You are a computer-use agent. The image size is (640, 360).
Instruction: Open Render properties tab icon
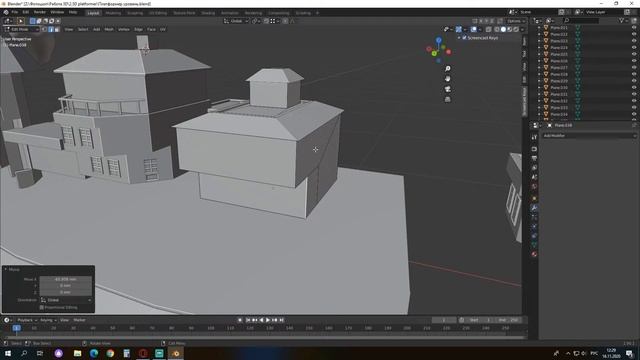coord(534,149)
